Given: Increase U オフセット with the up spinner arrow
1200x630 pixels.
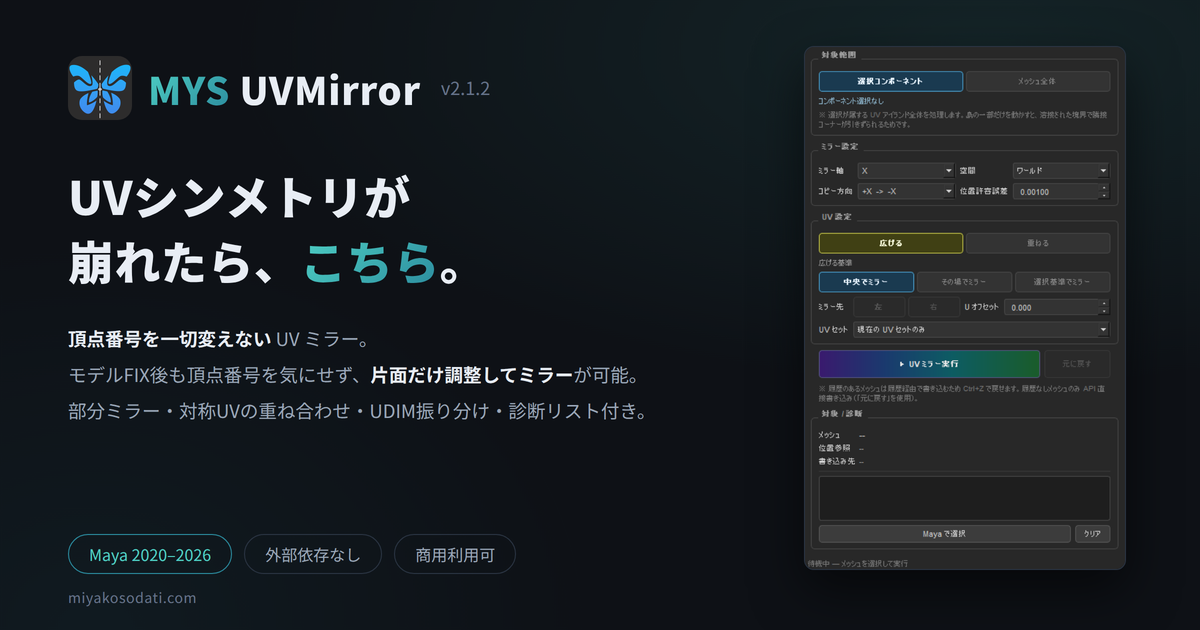Looking at the screenshot, I should point(1105,303).
